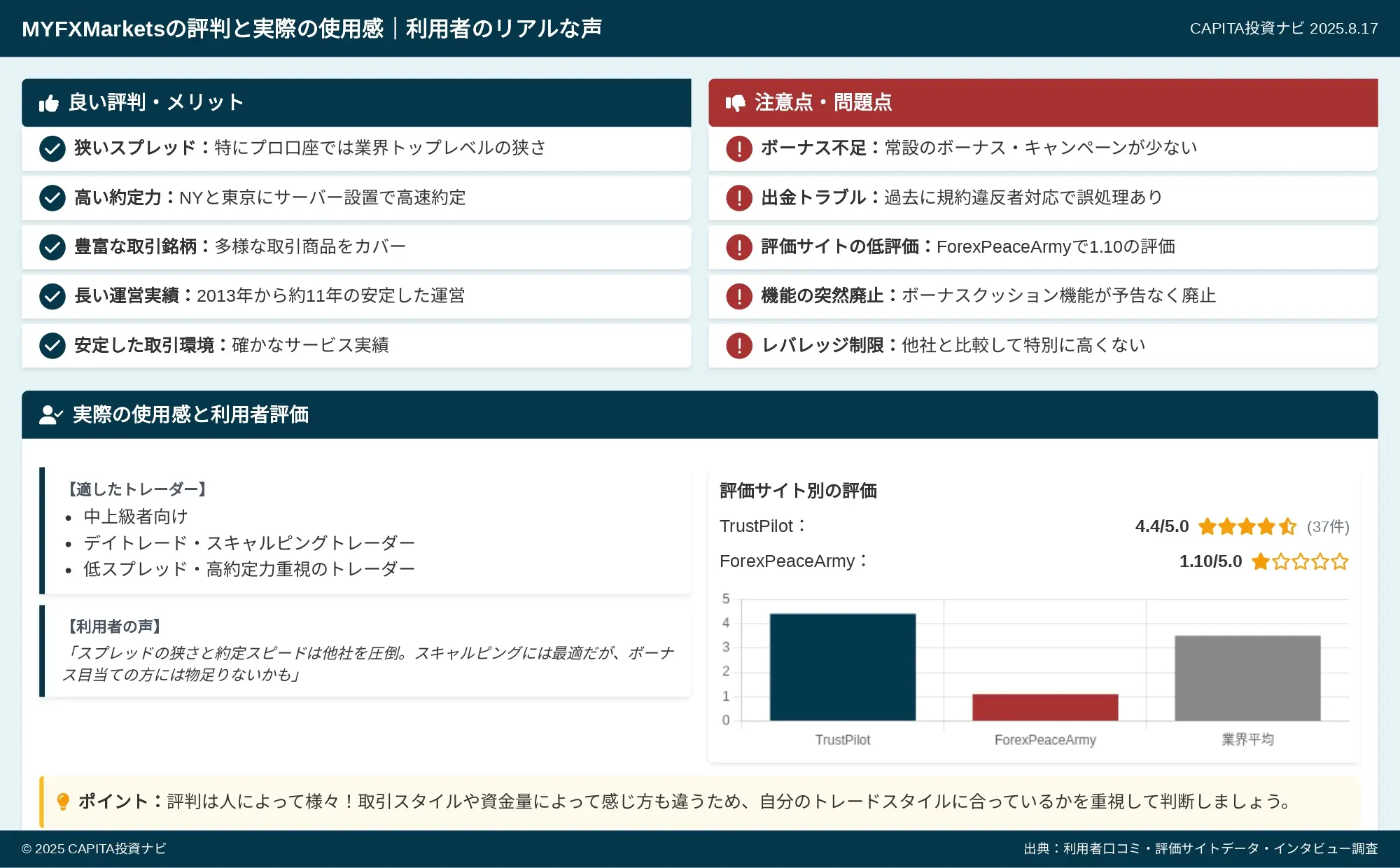Click the check icon next to 長い運営実績

[52, 296]
